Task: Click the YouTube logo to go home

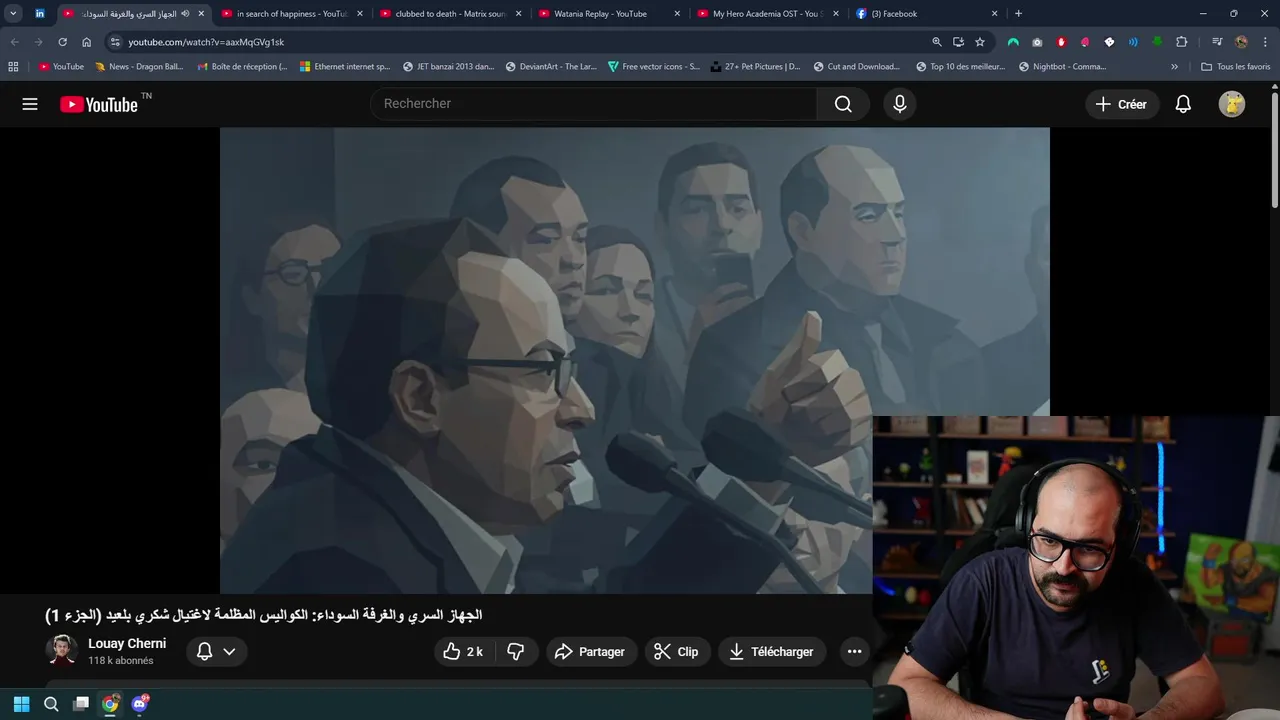Action: click(99, 104)
